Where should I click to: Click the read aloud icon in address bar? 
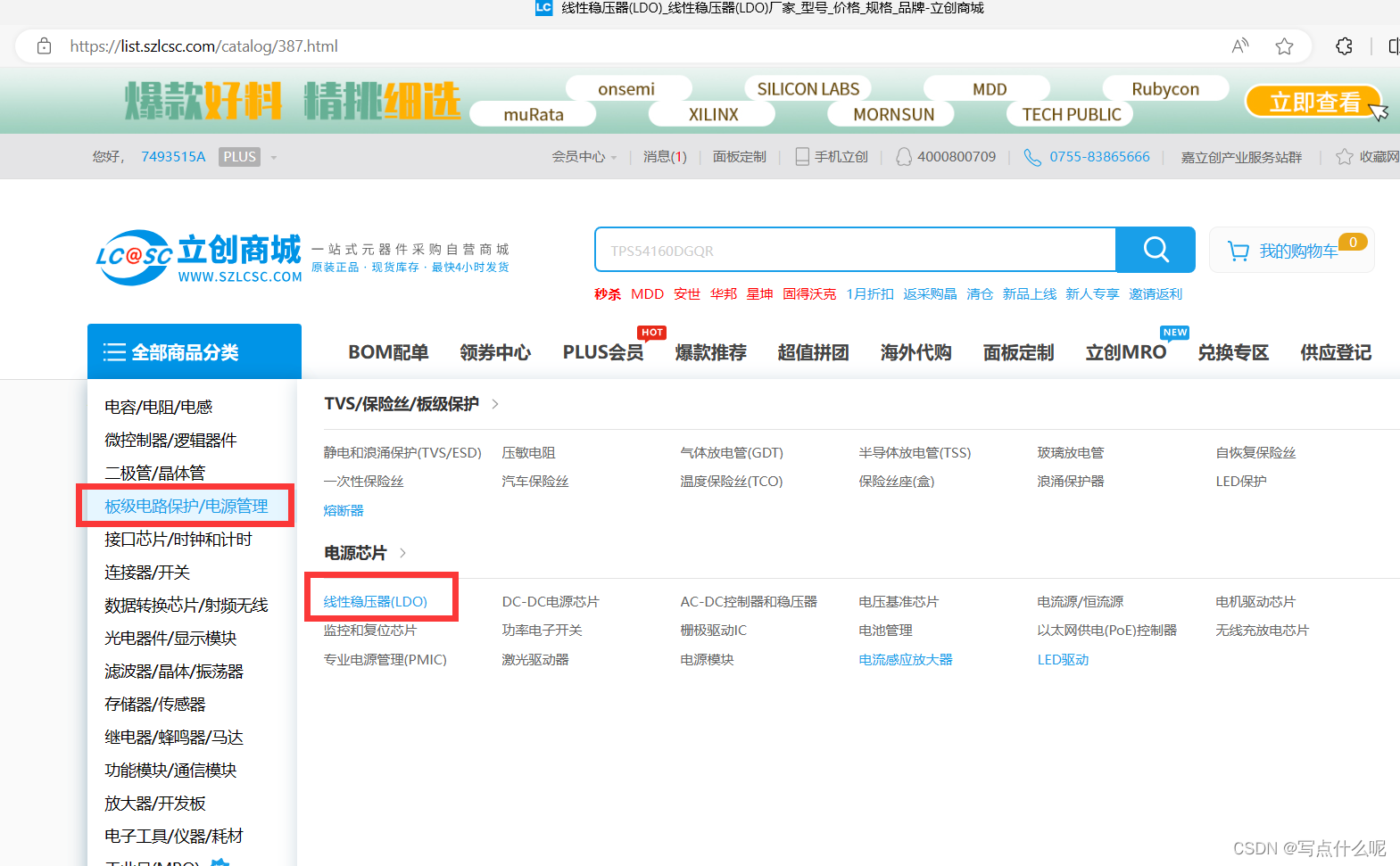coord(1240,46)
